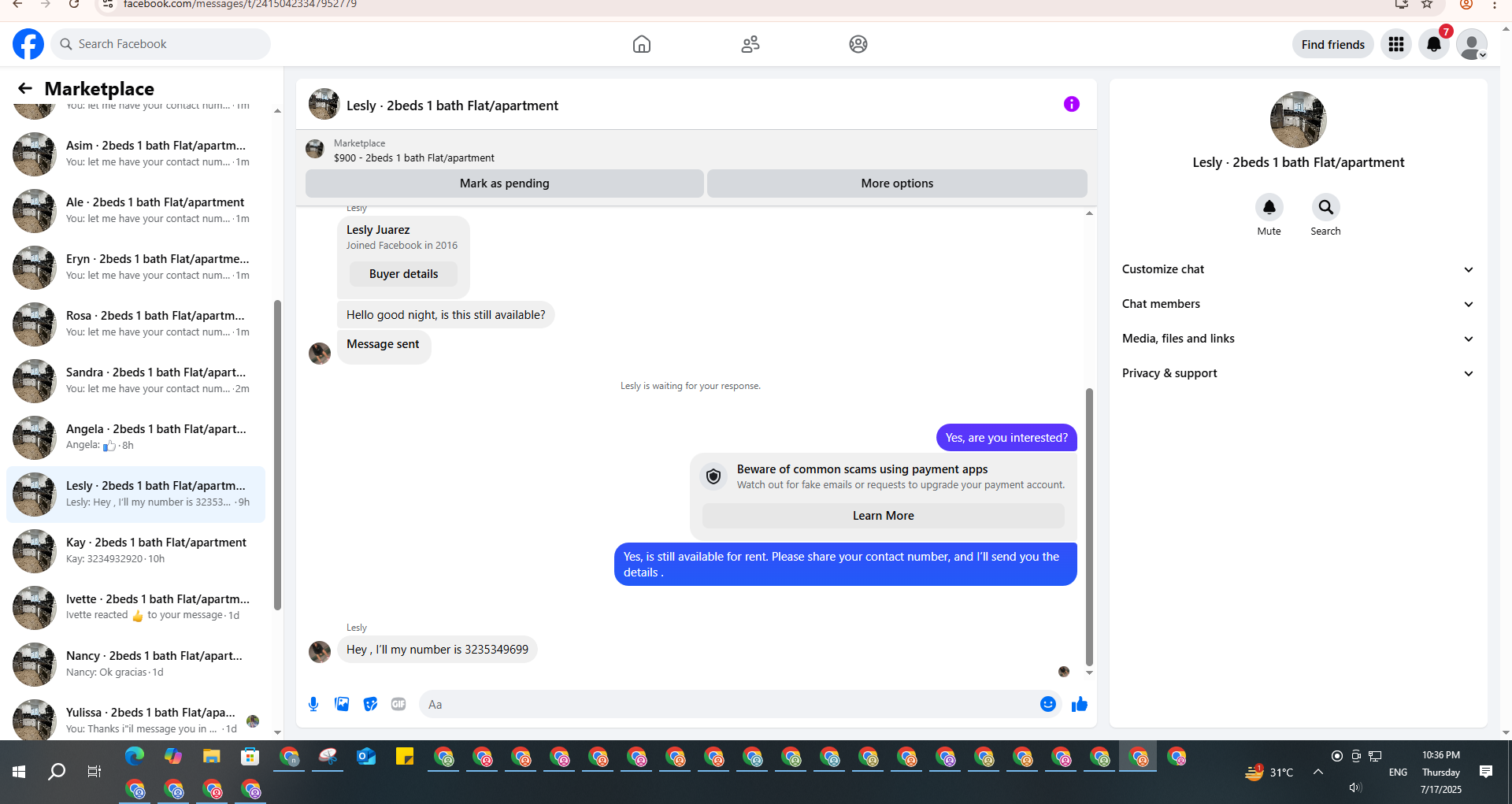1512x804 pixels.
Task: Click Mark as pending button
Action: tap(504, 183)
